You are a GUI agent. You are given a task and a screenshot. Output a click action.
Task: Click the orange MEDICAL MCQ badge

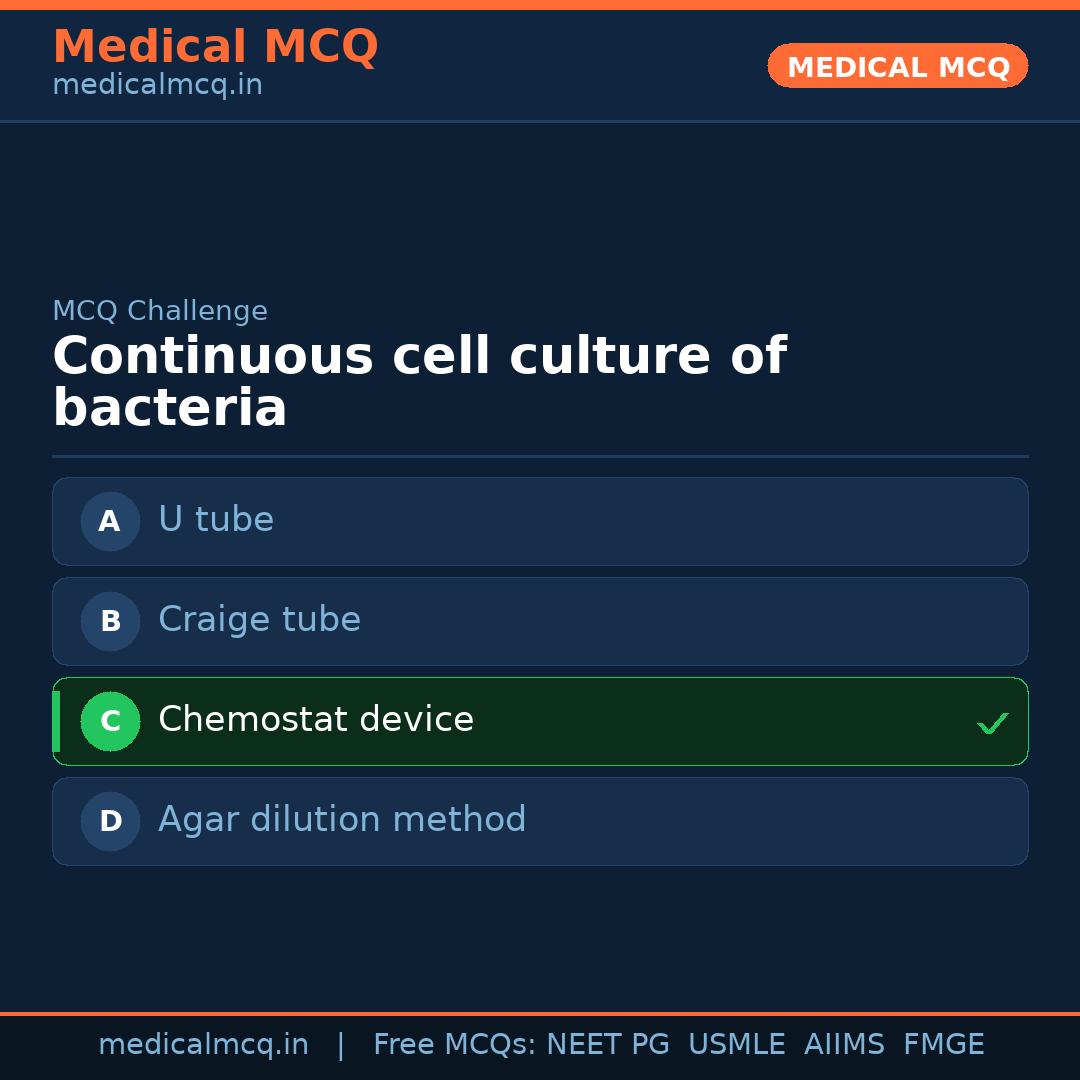tap(897, 66)
